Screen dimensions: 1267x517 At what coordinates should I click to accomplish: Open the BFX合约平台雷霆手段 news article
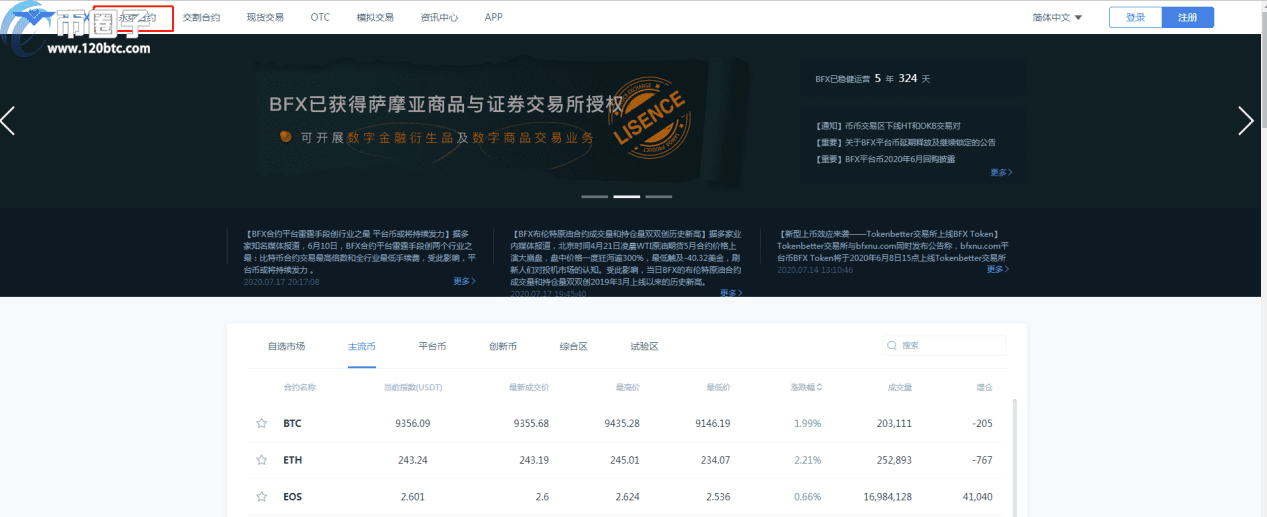click(x=360, y=251)
